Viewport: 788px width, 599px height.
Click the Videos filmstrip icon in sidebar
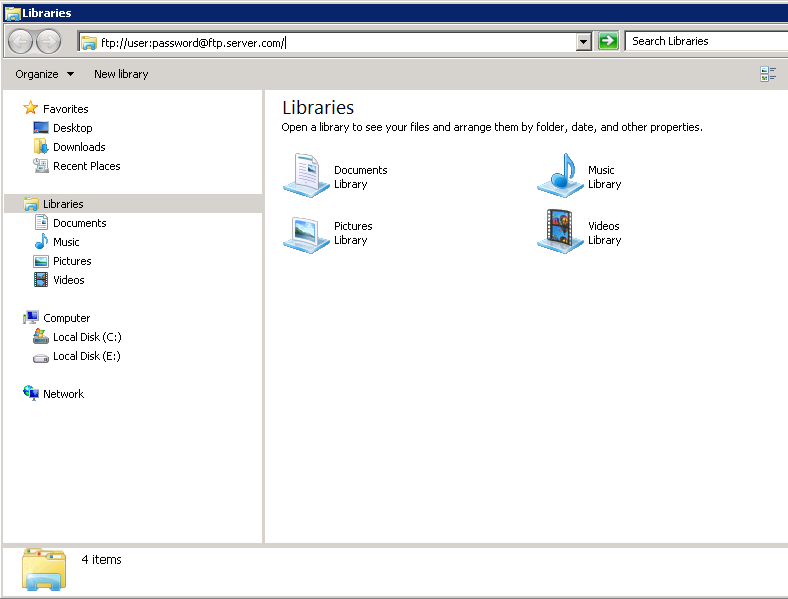tap(41, 280)
